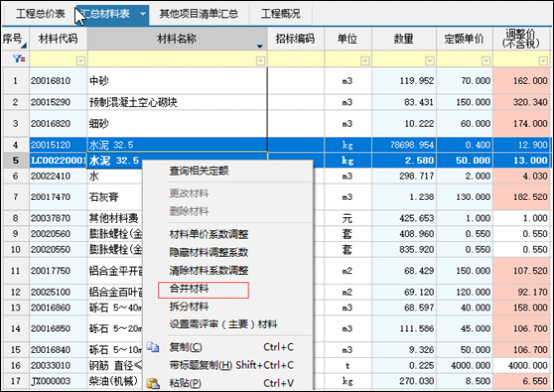Open the 材料代码 filter dropdown
Screen dimensions: 554x392
click(x=81, y=61)
